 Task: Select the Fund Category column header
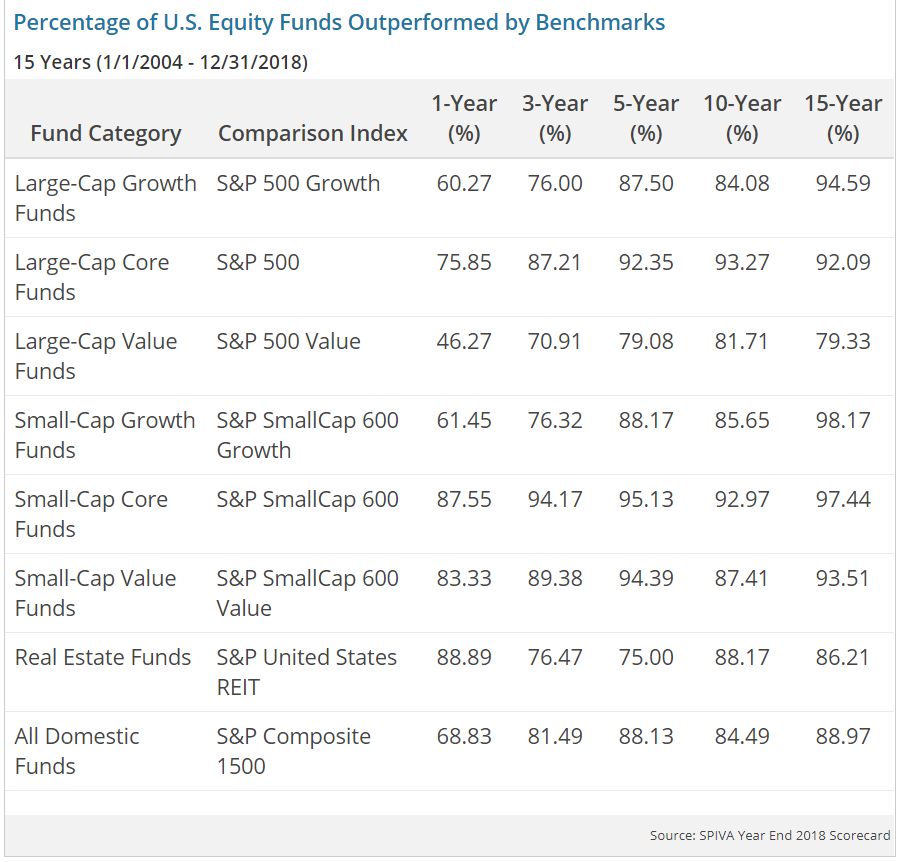106,133
